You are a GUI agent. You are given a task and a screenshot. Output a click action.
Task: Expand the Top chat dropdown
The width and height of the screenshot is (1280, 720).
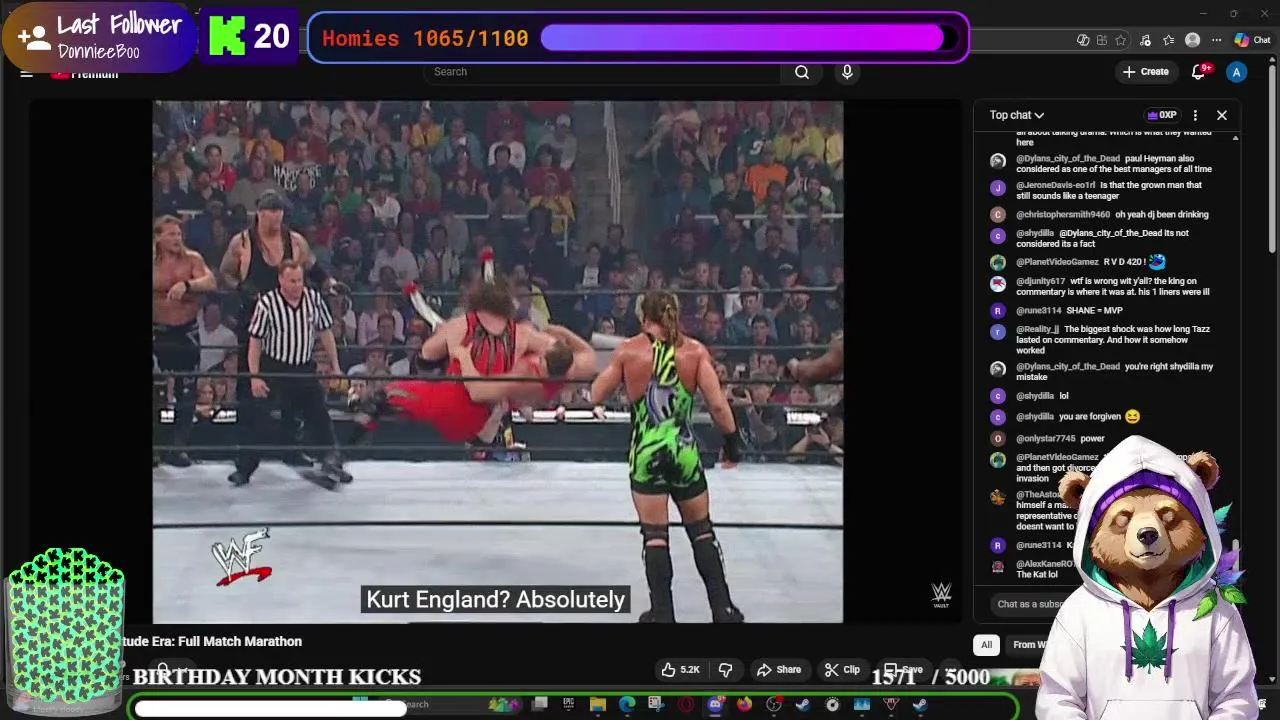pyautogui.click(x=1017, y=115)
